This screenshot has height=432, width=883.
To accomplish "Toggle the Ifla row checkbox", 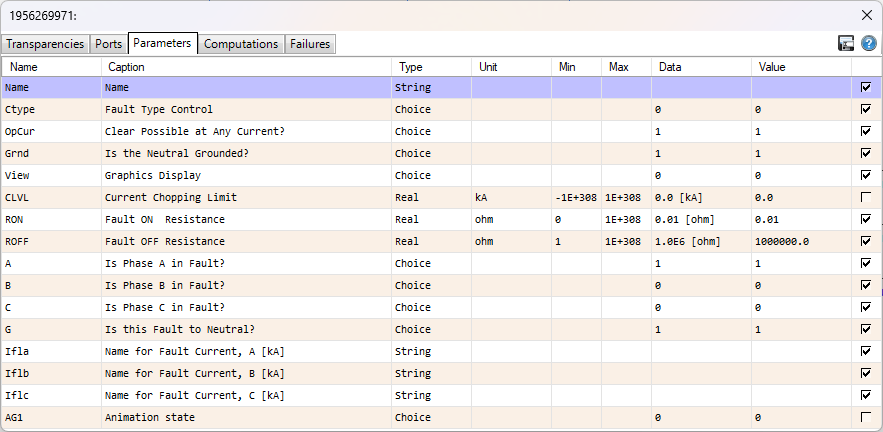I will click(866, 351).
